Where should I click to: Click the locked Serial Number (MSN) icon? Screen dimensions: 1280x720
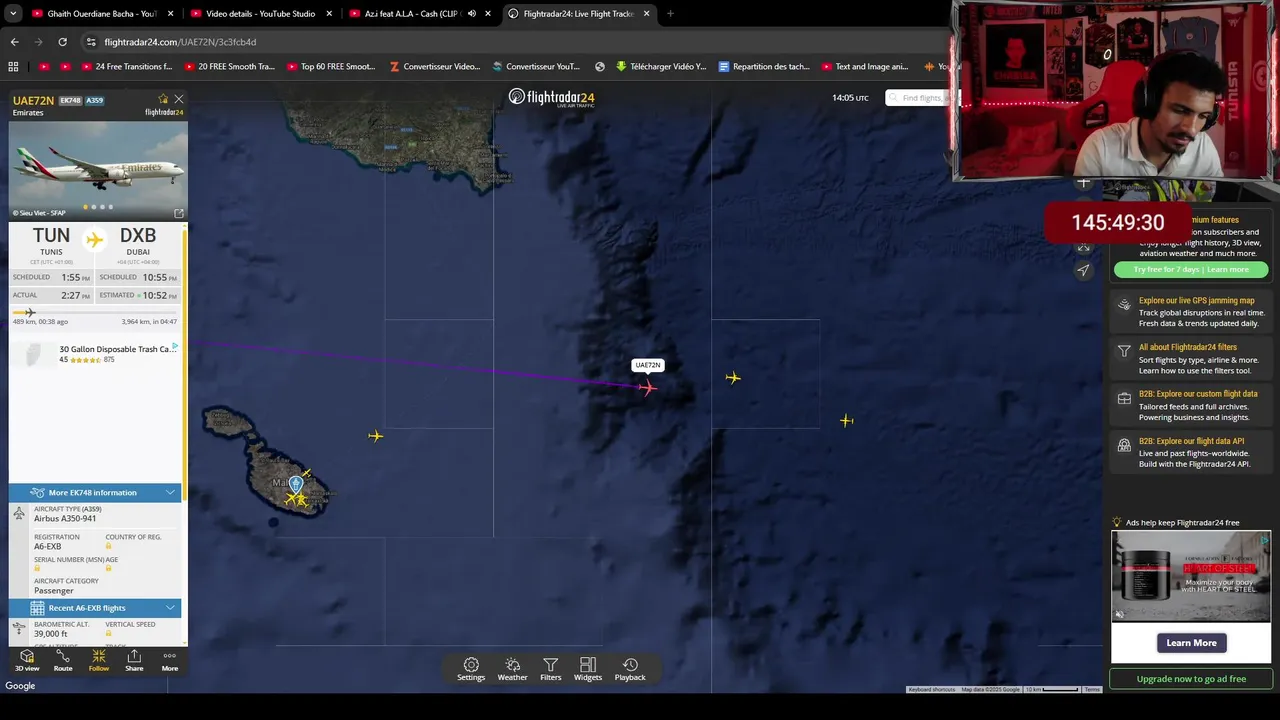tap(37, 569)
